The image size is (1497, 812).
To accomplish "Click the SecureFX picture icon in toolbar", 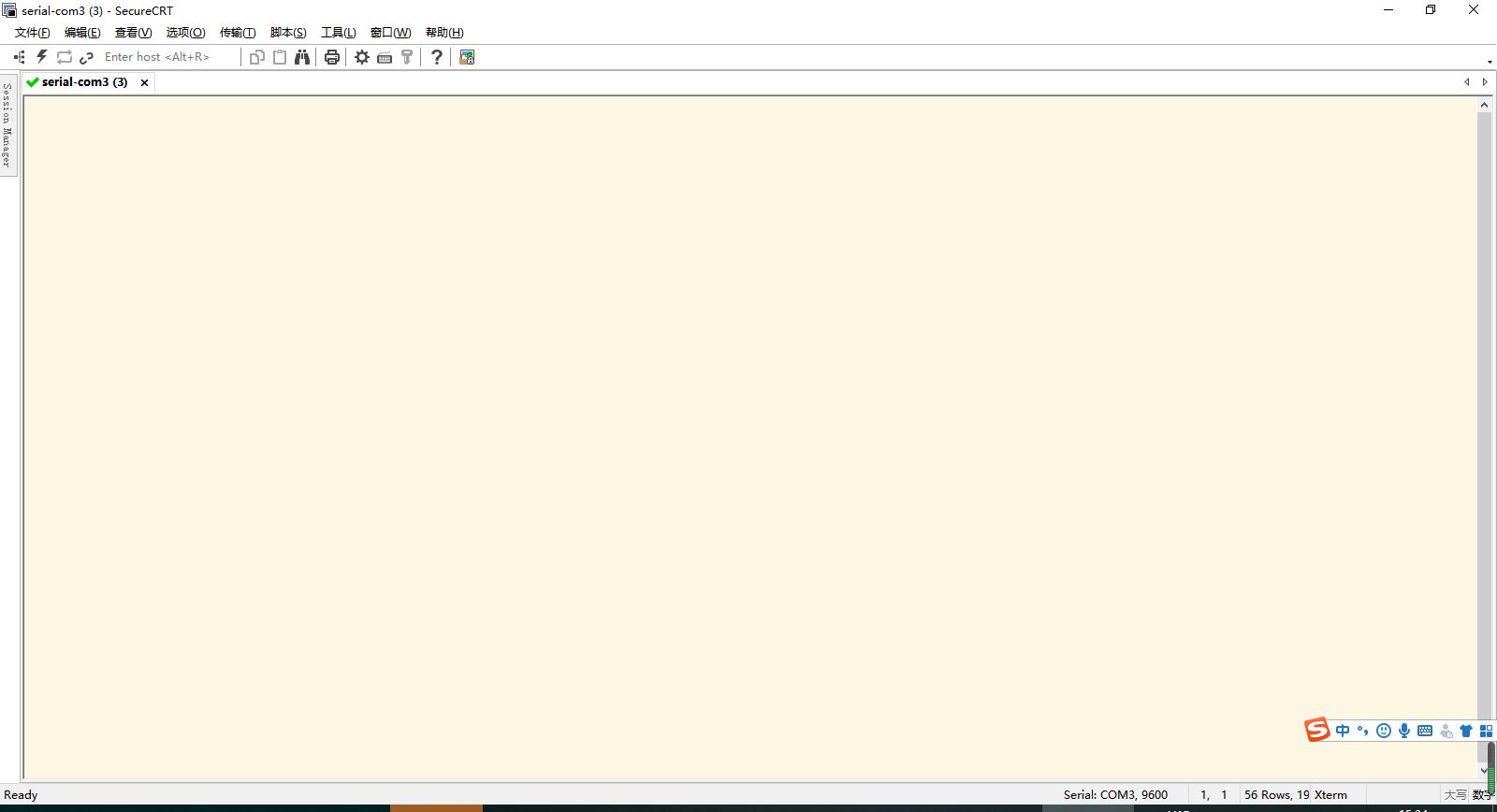I will (467, 57).
